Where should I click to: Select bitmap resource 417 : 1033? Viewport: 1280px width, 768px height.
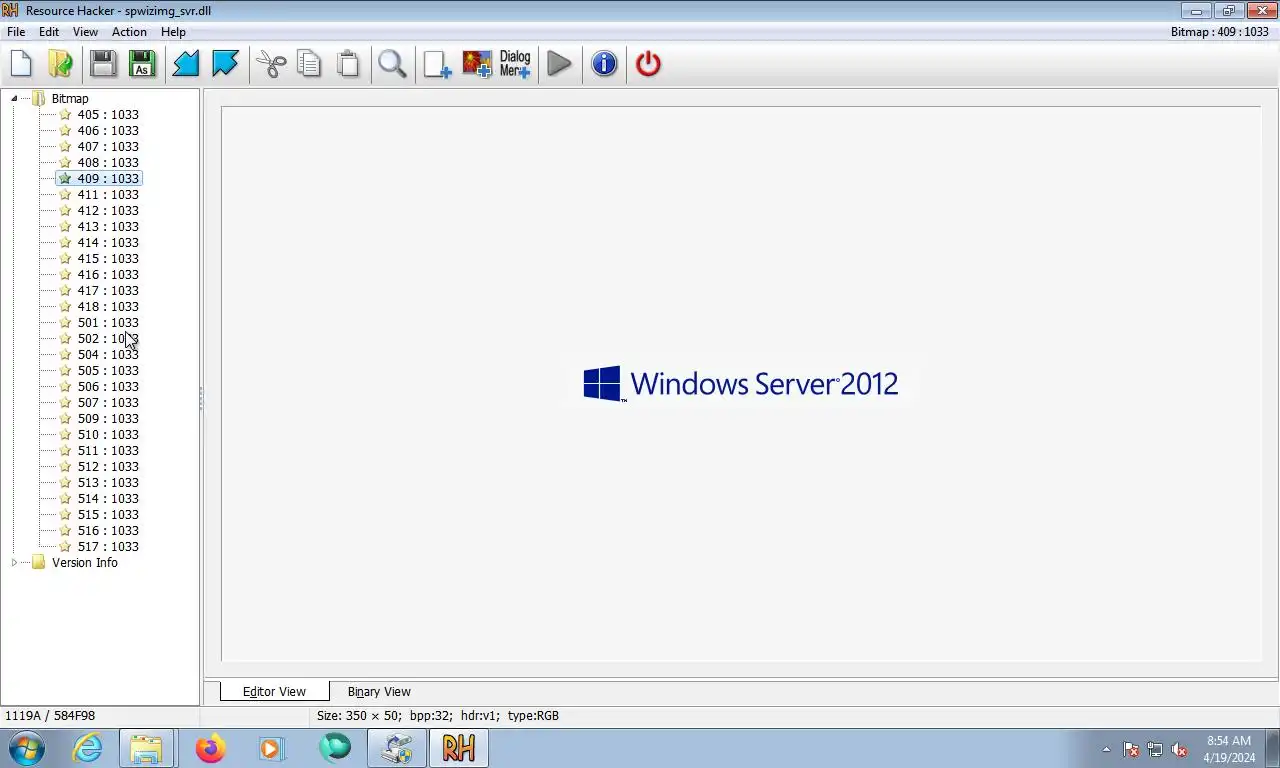[108, 290]
